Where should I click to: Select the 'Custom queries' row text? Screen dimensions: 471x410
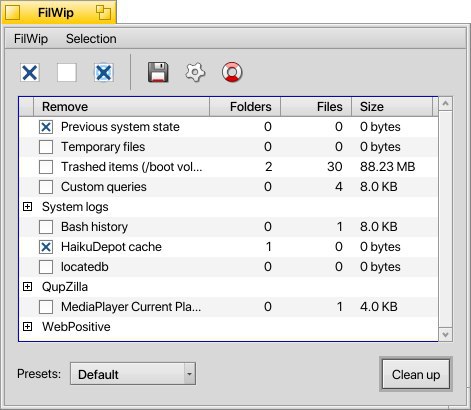click(x=104, y=187)
